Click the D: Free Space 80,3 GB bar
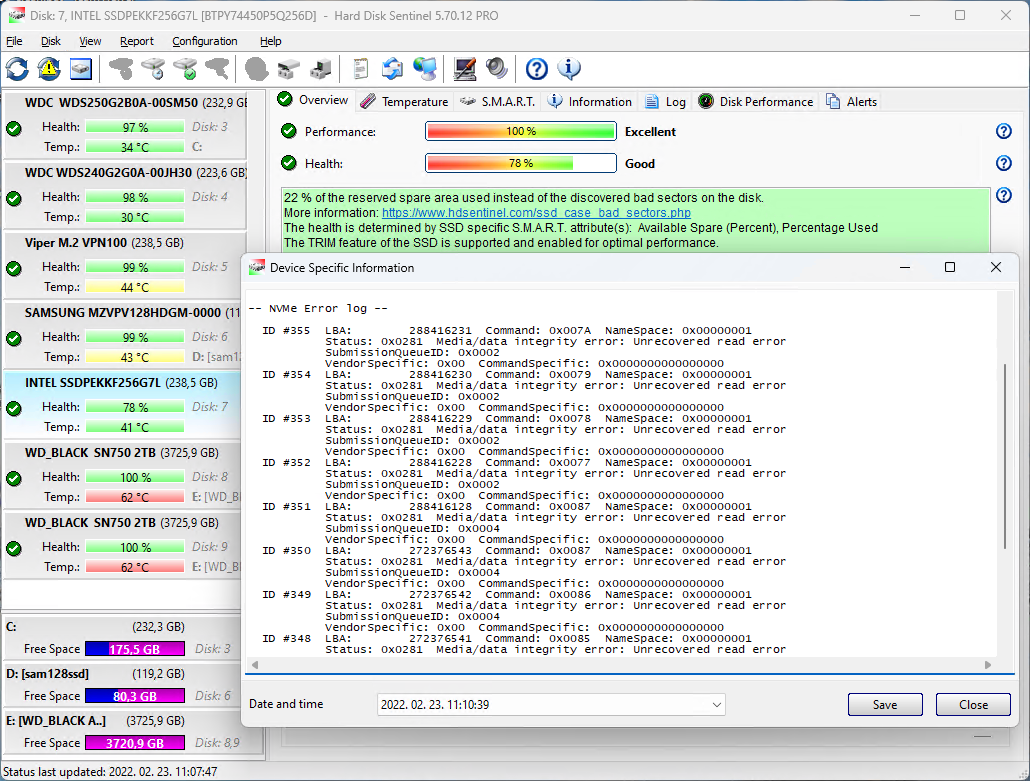This screenshot has height=781, width=1030. point(135,696)
